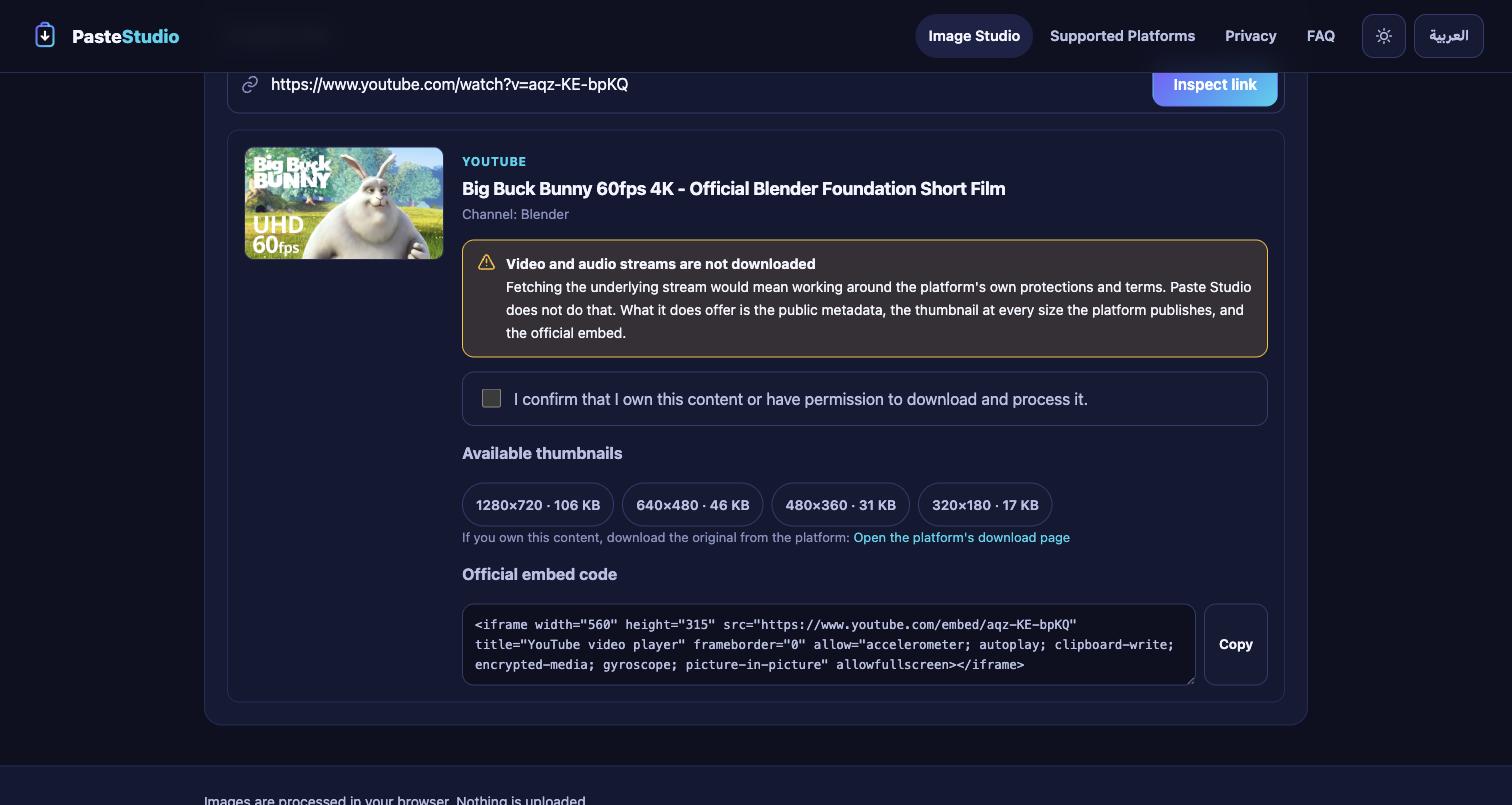
Task: Copy the official embed code
Action: point(1236,644)
